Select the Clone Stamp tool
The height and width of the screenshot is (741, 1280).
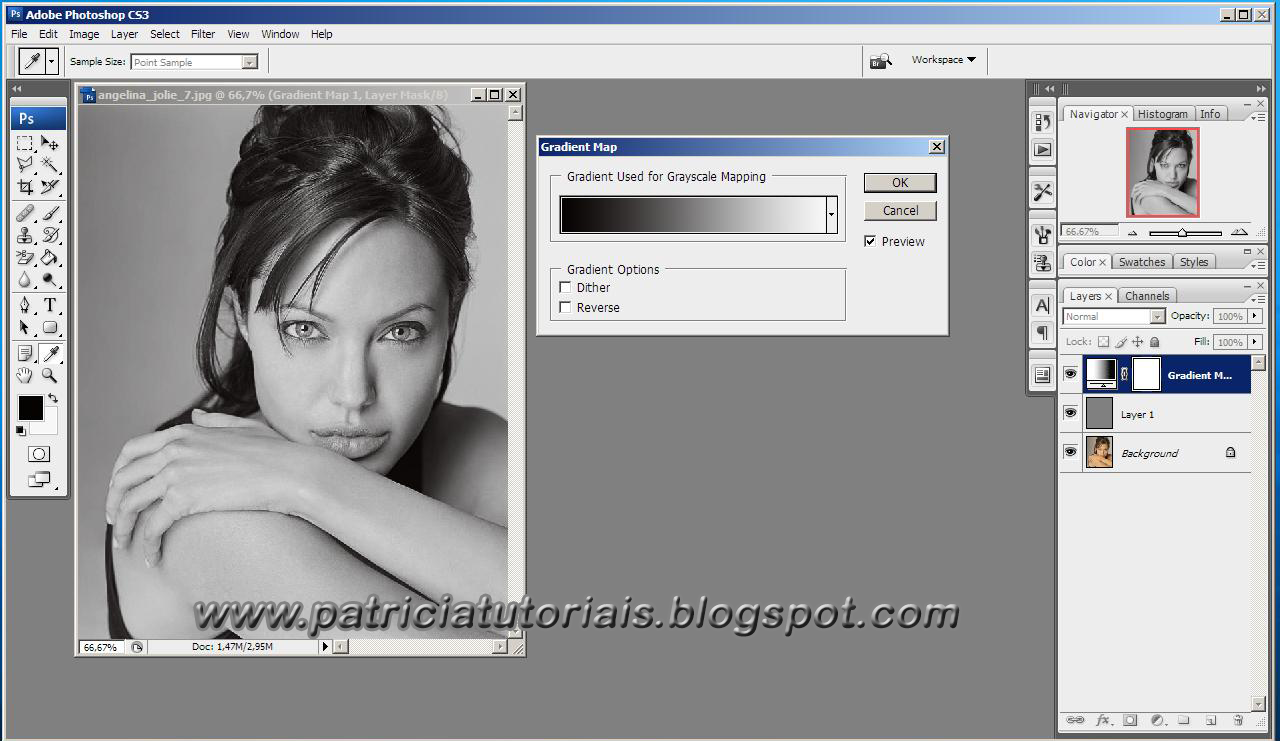(26, 235)
